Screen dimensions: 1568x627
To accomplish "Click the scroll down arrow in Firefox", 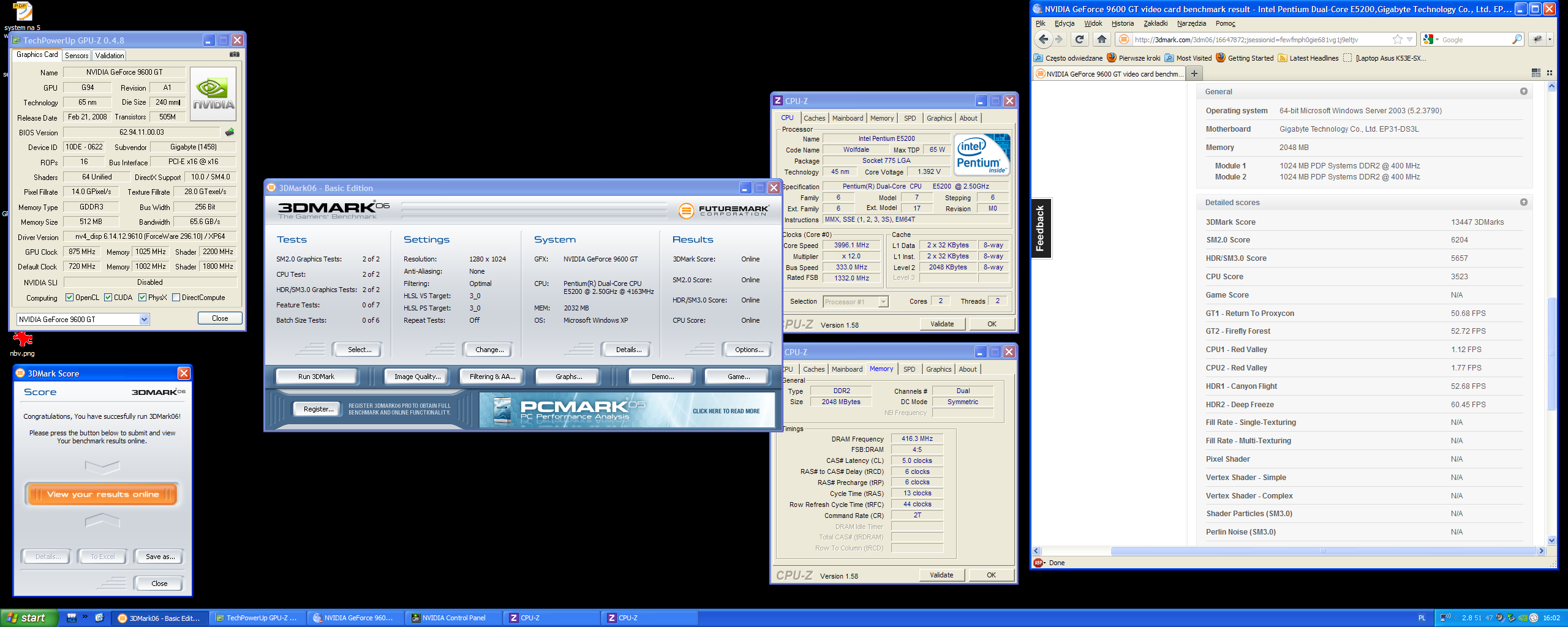I will click(x=1551, y=541).
